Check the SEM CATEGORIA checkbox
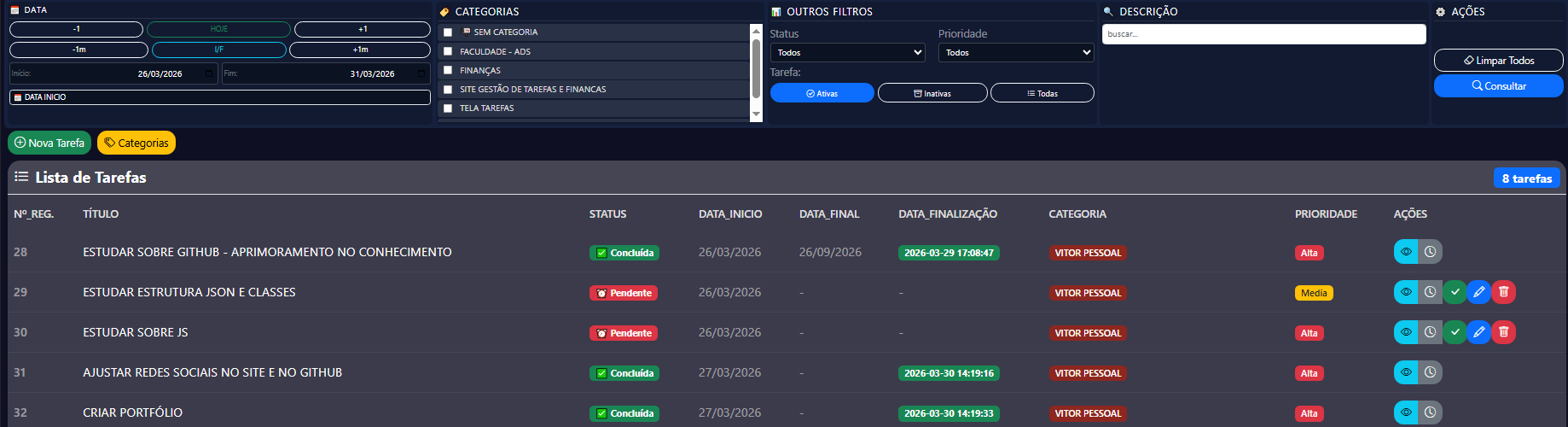This screenshot has height=427, width=1568. tap(448, 32)
